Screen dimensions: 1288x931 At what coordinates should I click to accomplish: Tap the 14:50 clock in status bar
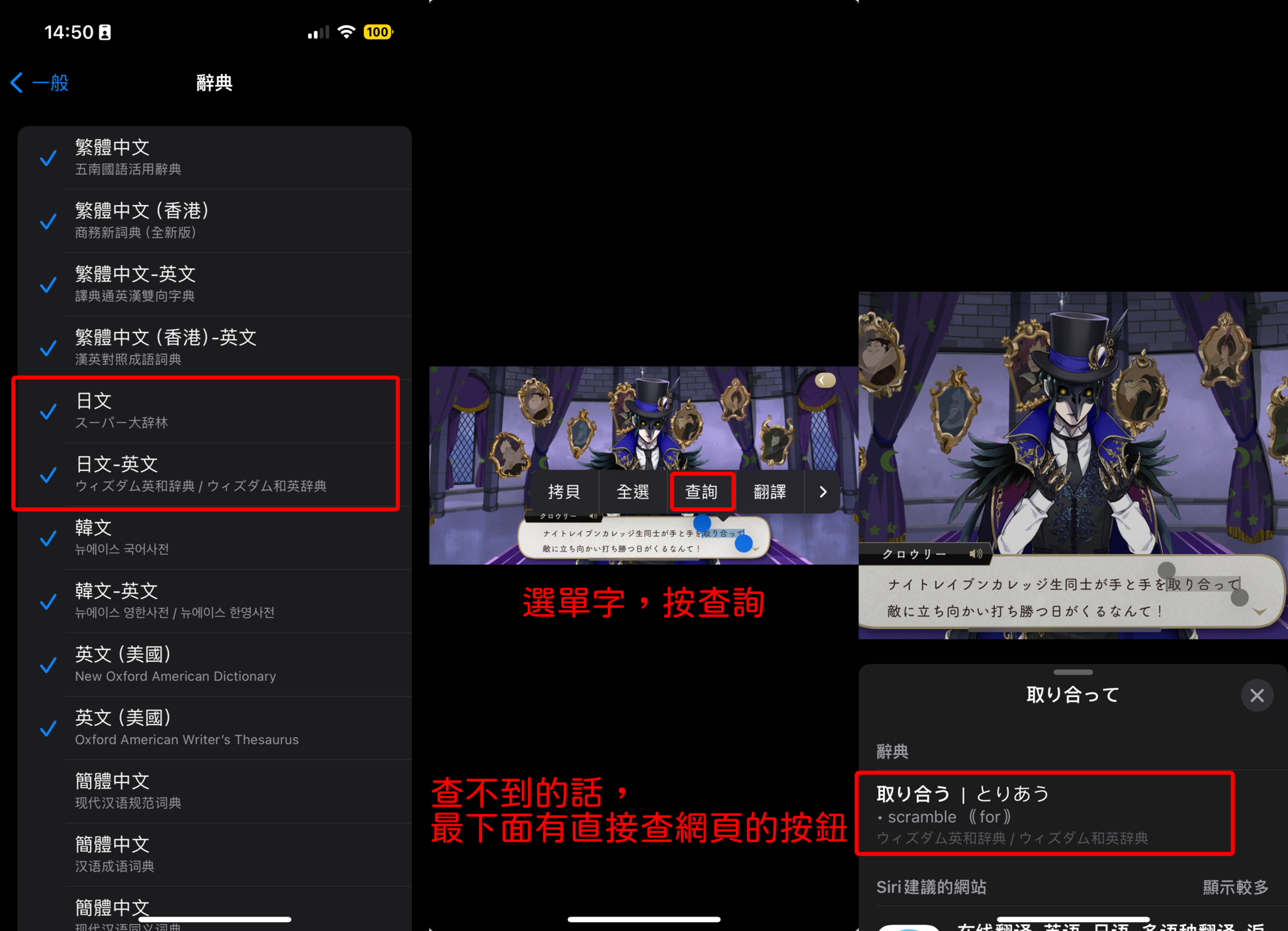(69, 32)
